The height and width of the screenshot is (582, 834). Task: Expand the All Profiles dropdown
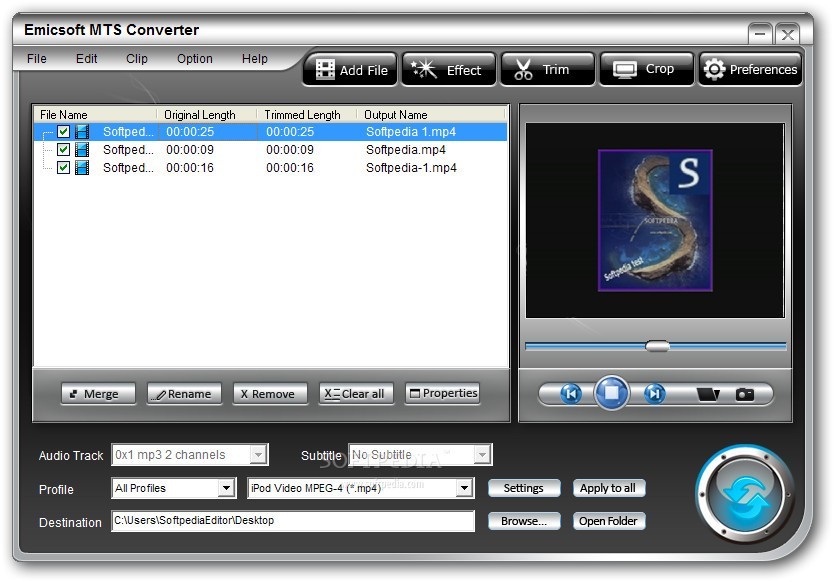tap(227, 488)
